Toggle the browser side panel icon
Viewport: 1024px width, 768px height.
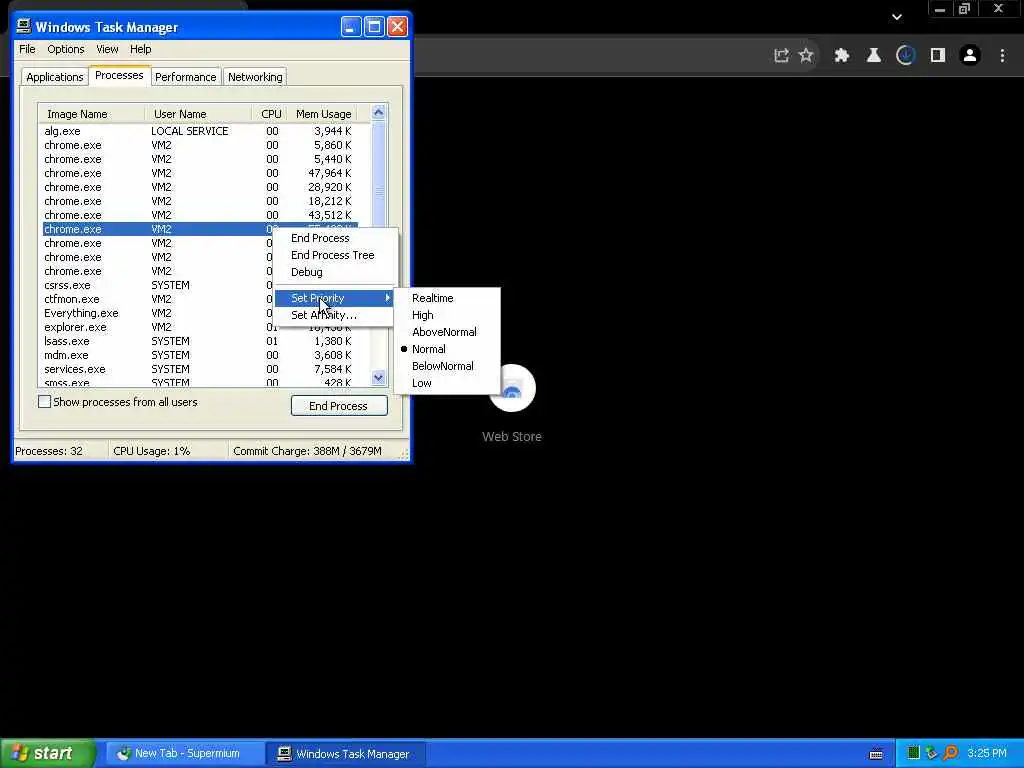(938, 56)
